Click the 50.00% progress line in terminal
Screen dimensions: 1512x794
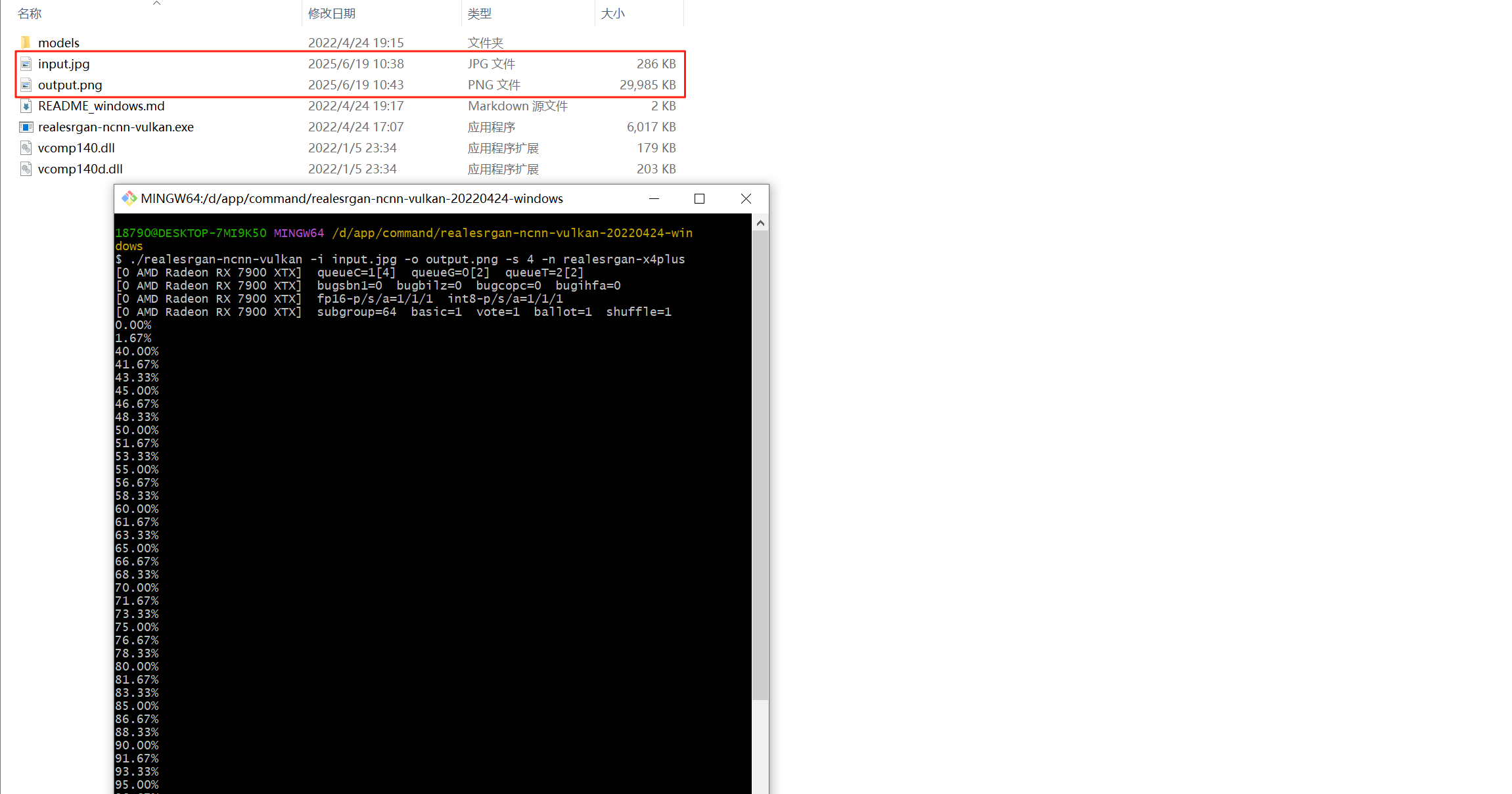click(x=137, y=430)
